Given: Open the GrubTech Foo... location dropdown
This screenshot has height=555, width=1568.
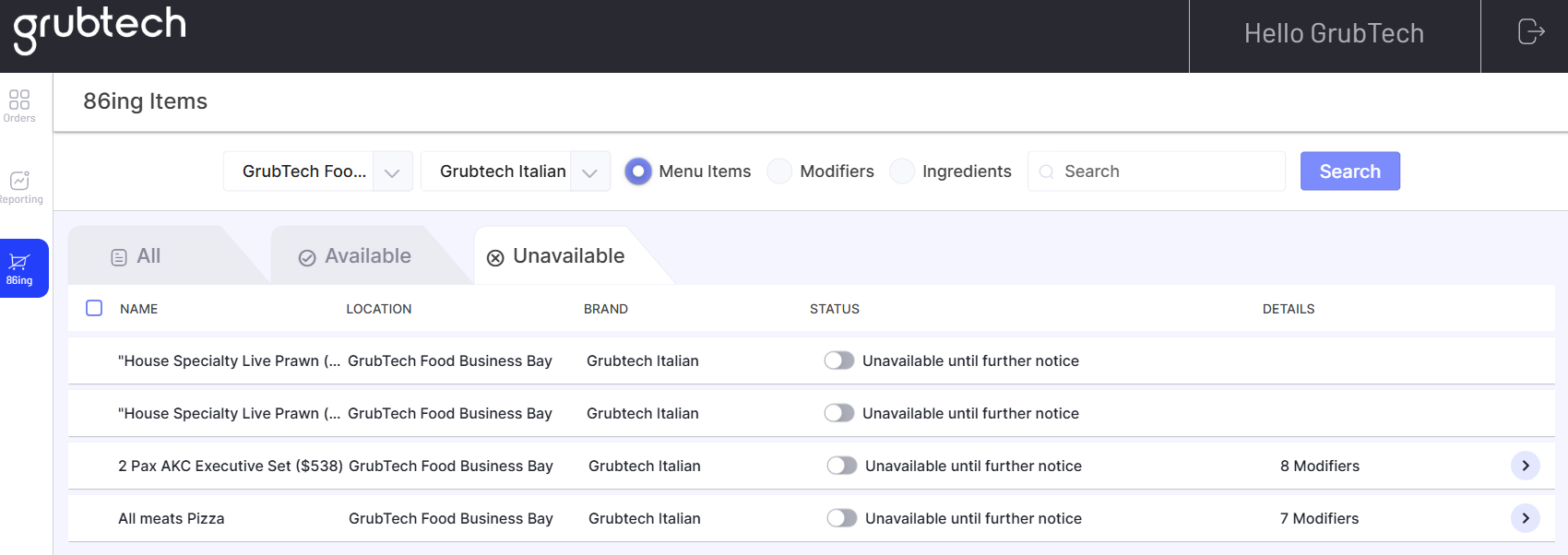Looking at the screenshot, I should pyautogui.click(x=318, y=171).
